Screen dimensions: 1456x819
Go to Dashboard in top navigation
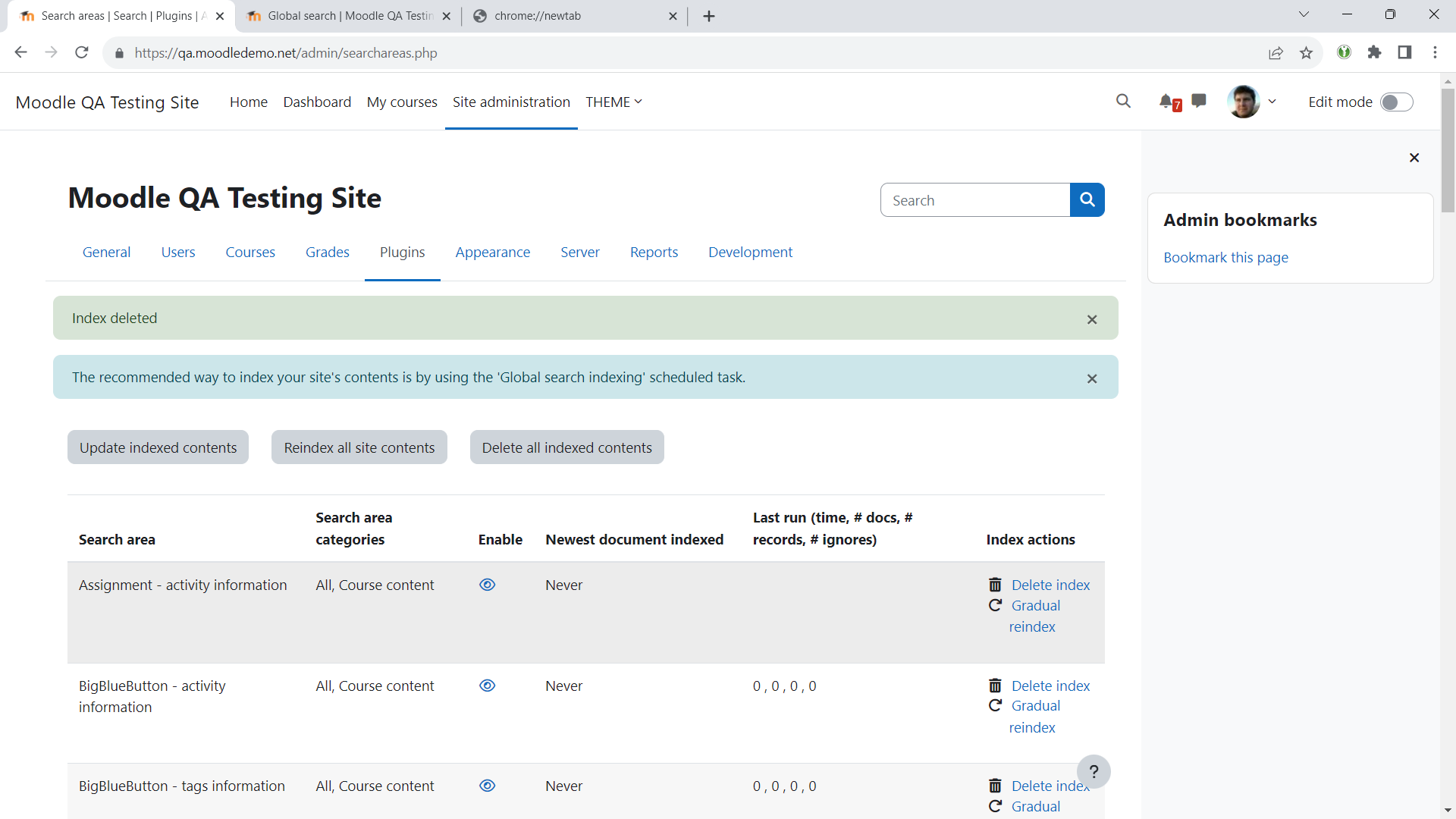pyautogui.click(x=317, y=102)
